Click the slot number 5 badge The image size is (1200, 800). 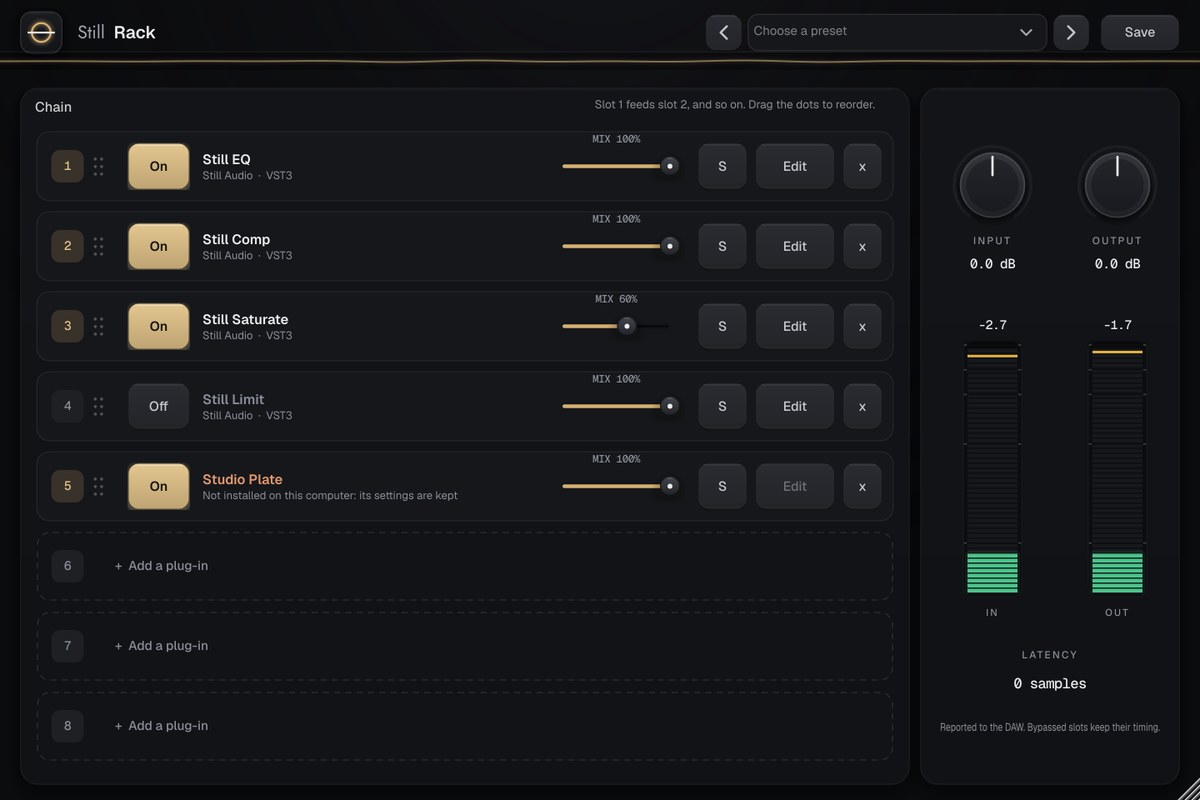pos(67,486)
